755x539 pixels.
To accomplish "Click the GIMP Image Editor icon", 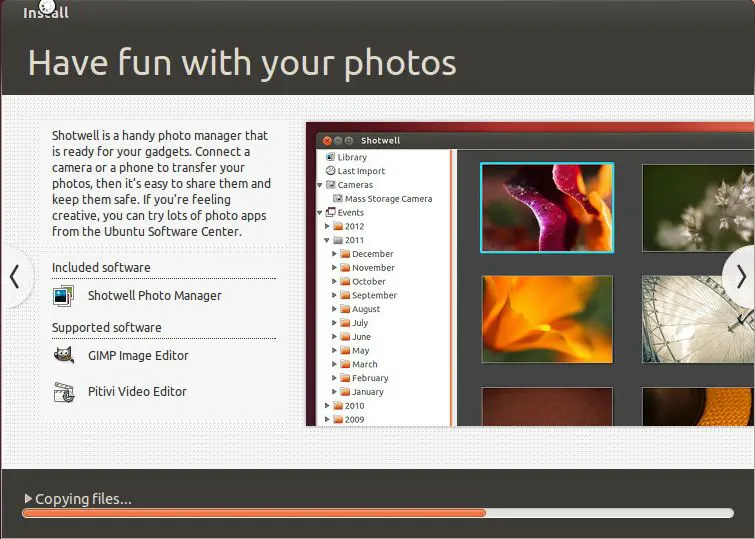I will 64,356.
